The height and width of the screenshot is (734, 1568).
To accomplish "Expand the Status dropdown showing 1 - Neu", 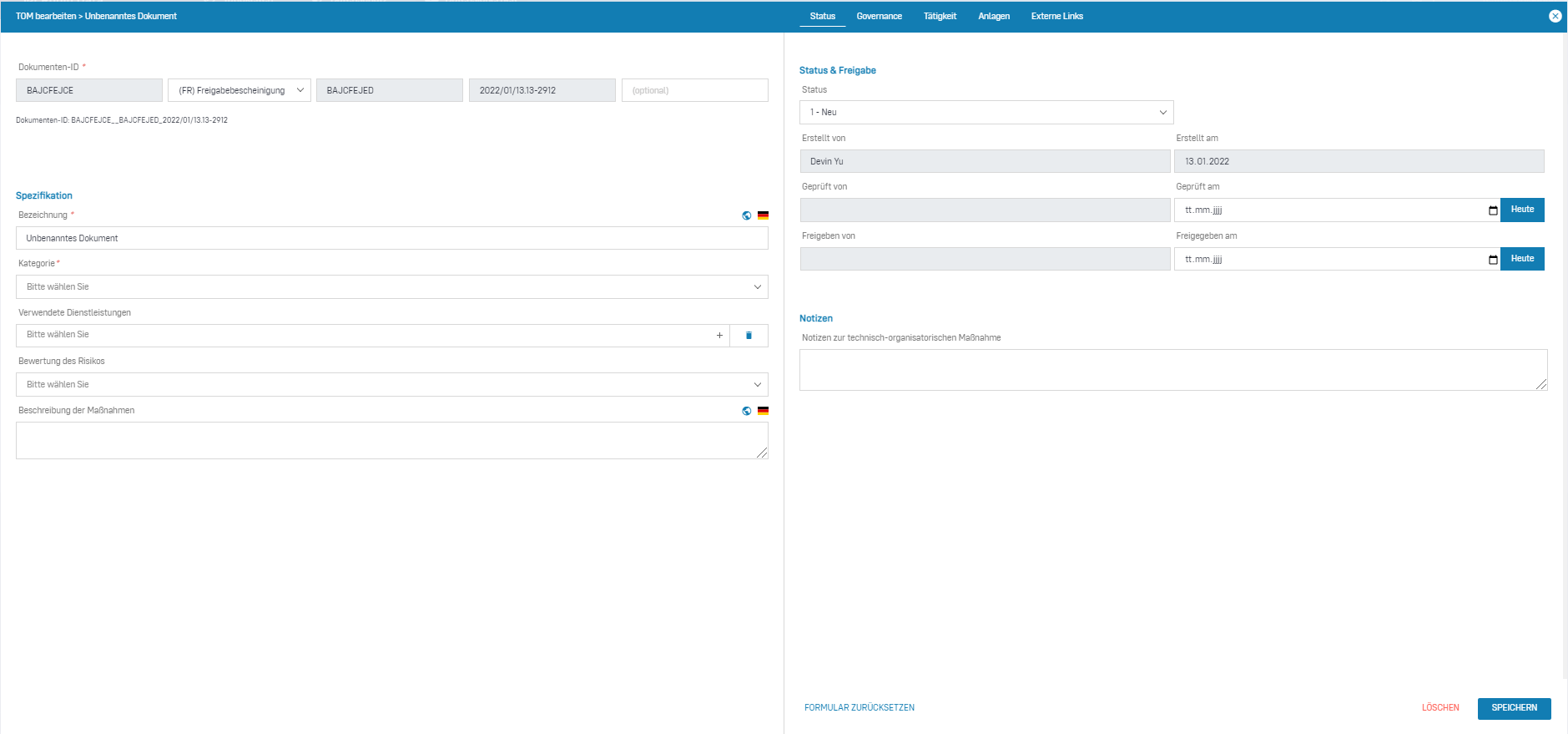I will click(x=986, y=113).
